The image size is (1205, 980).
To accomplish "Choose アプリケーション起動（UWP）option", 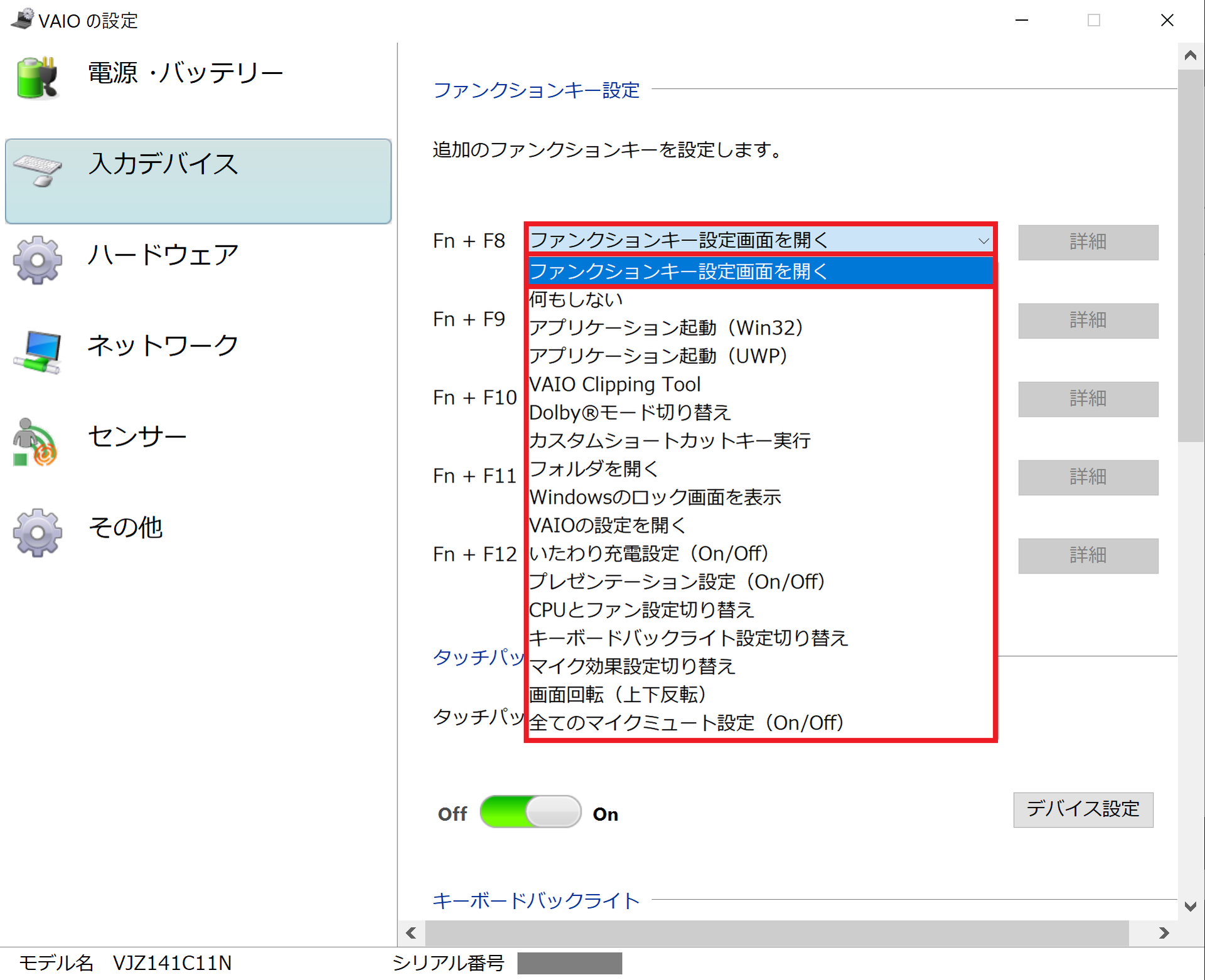I will click(x=761, y=356).
